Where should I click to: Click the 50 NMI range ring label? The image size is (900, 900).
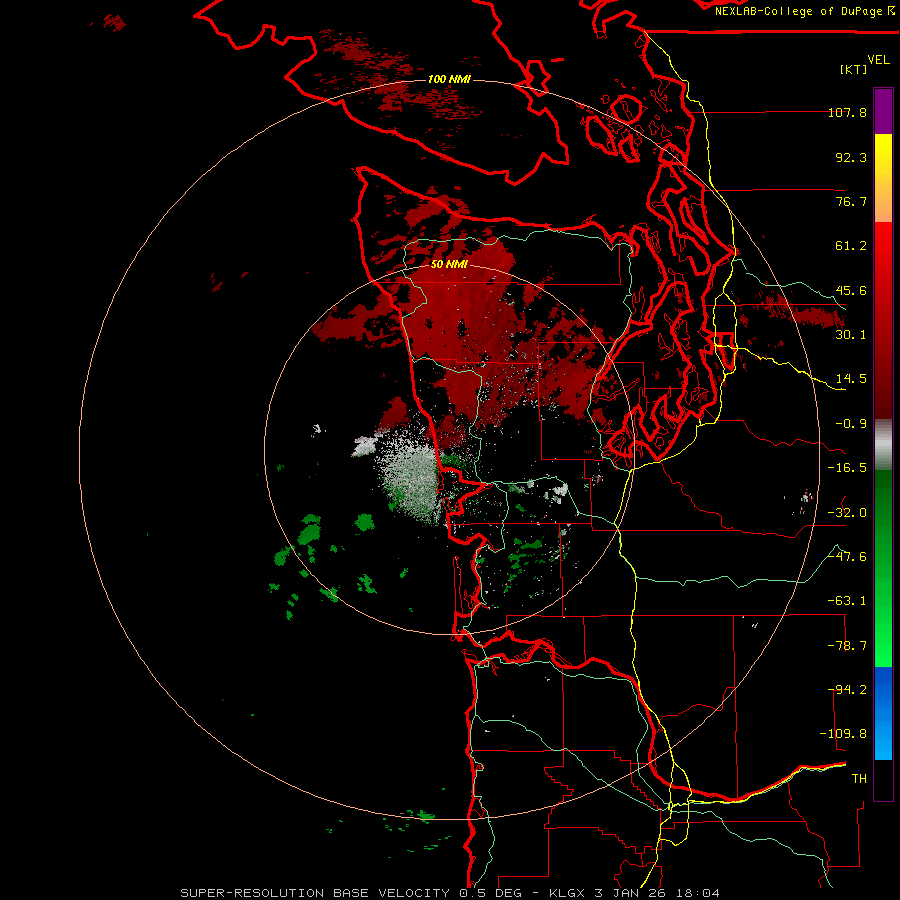pos(449,265)
